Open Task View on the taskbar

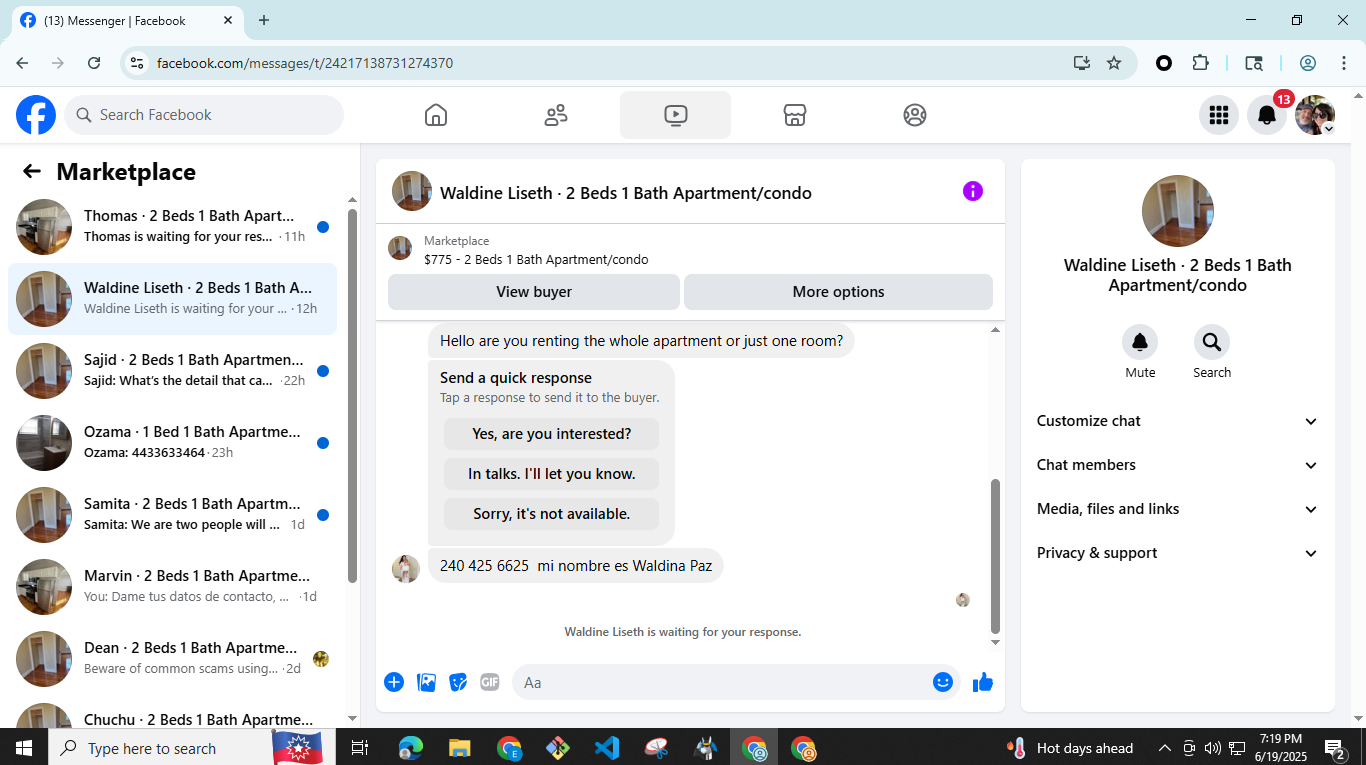point(361,747)
